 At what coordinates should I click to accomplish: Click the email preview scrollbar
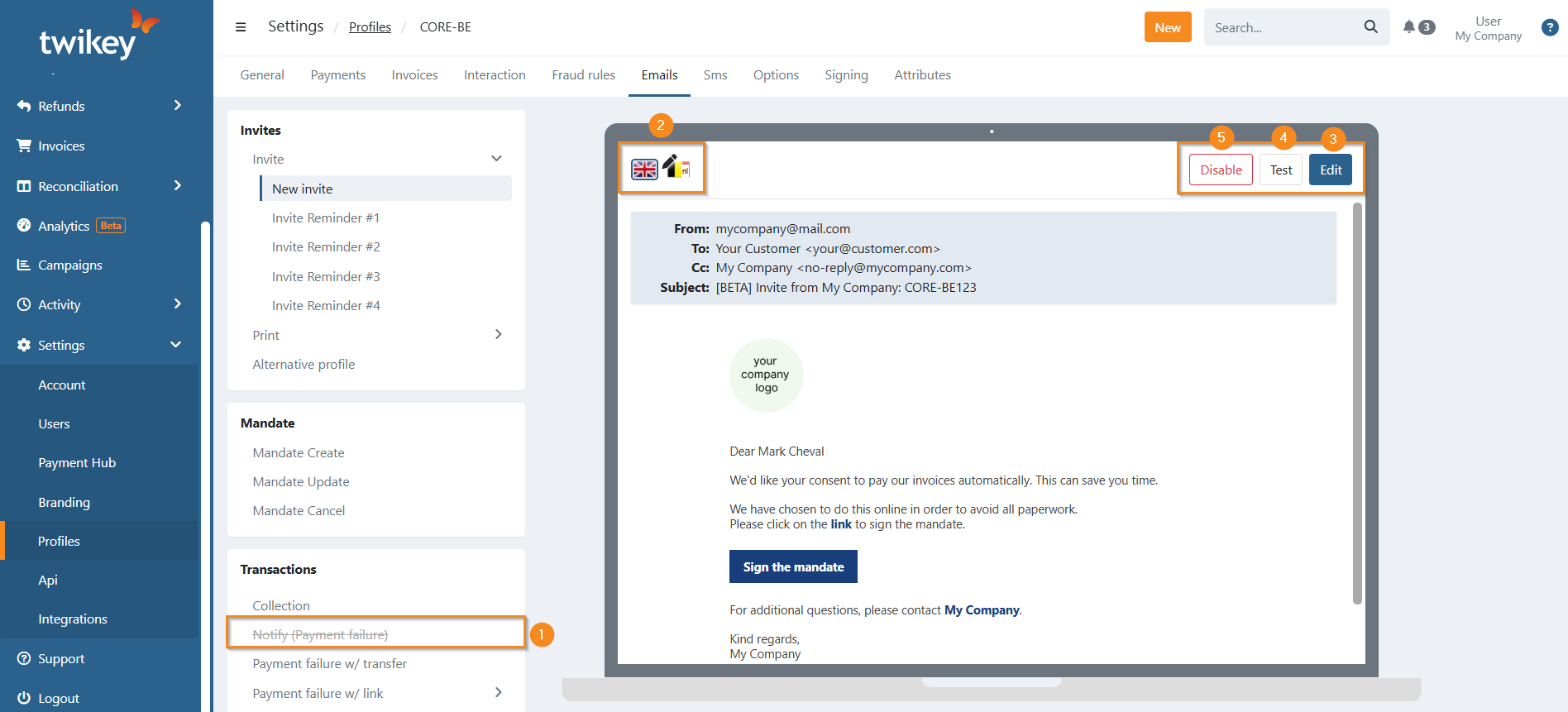click(1356, 404)
